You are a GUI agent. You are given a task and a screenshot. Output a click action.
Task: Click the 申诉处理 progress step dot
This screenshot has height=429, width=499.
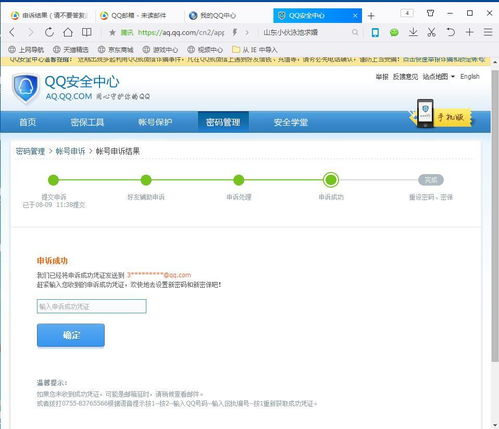pyautogui.click(x=239, y=180)
